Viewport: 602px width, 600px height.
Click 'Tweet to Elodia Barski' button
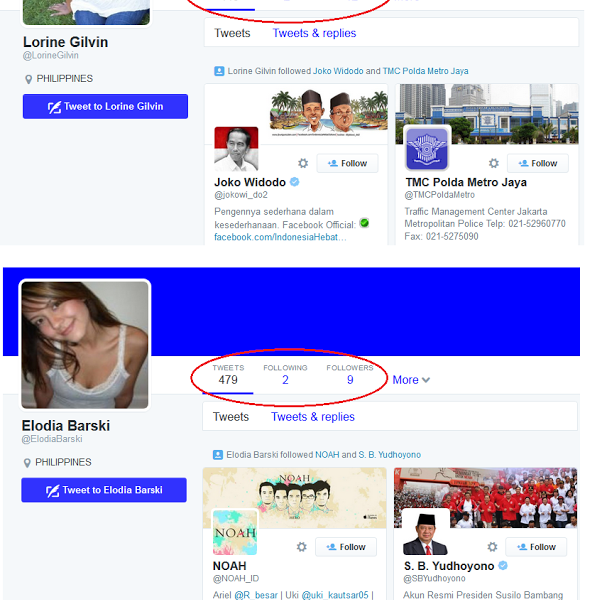click(x=104, y=490)
